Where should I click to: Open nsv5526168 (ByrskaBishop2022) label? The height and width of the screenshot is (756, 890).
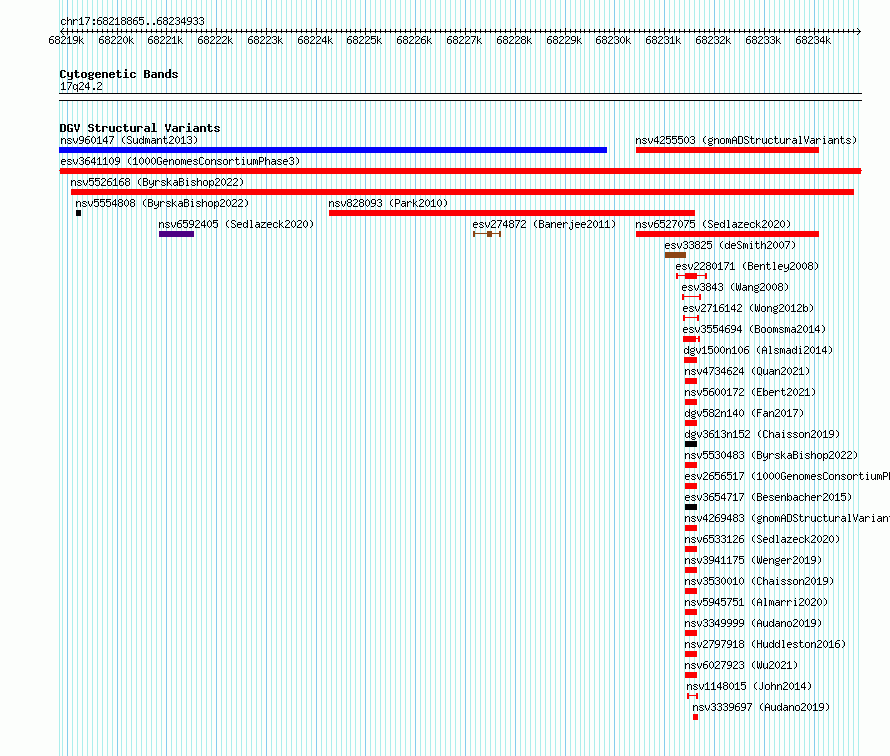(157, 182)
